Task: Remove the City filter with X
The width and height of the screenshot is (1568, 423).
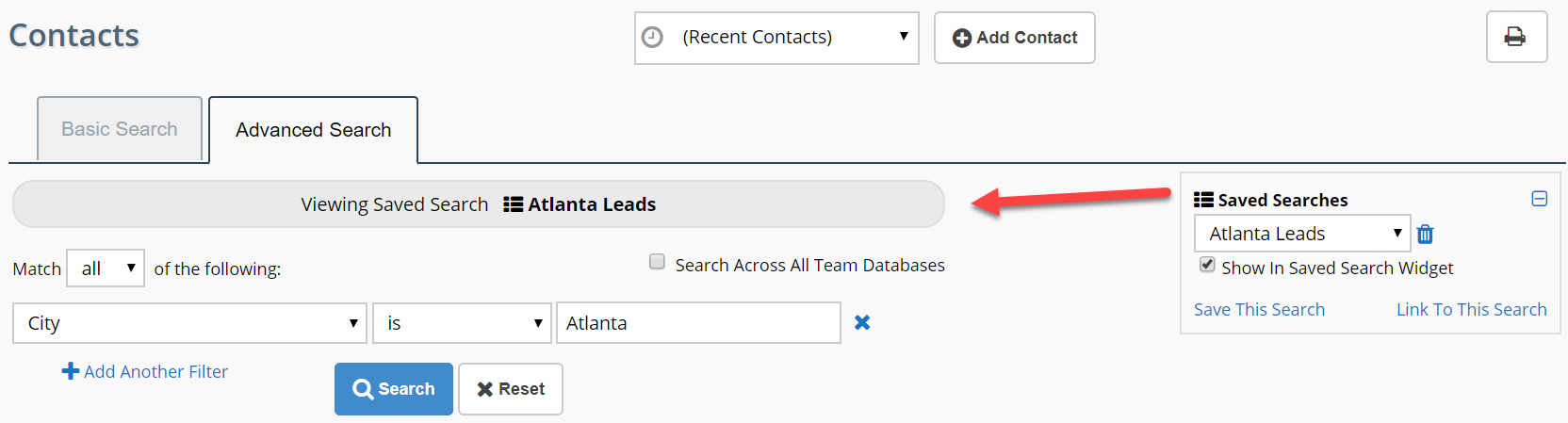Action: click(862, 322)
